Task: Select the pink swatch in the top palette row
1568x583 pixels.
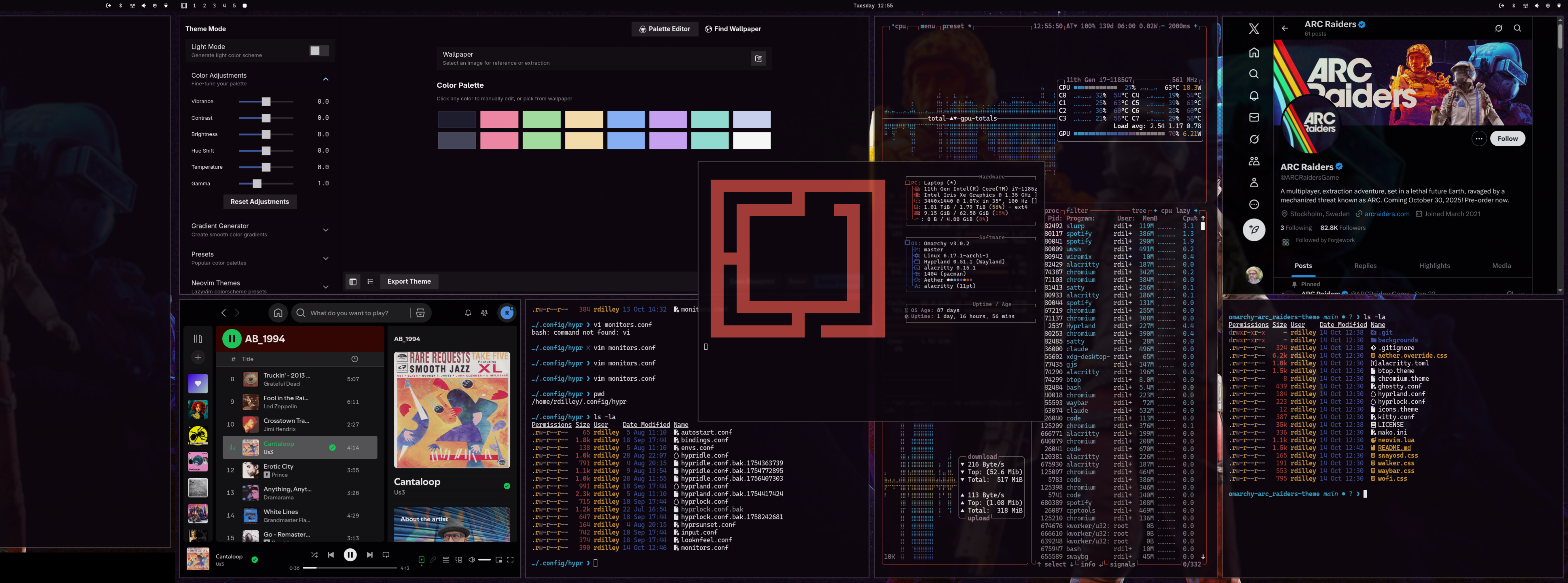Action: tap(498, 119)
